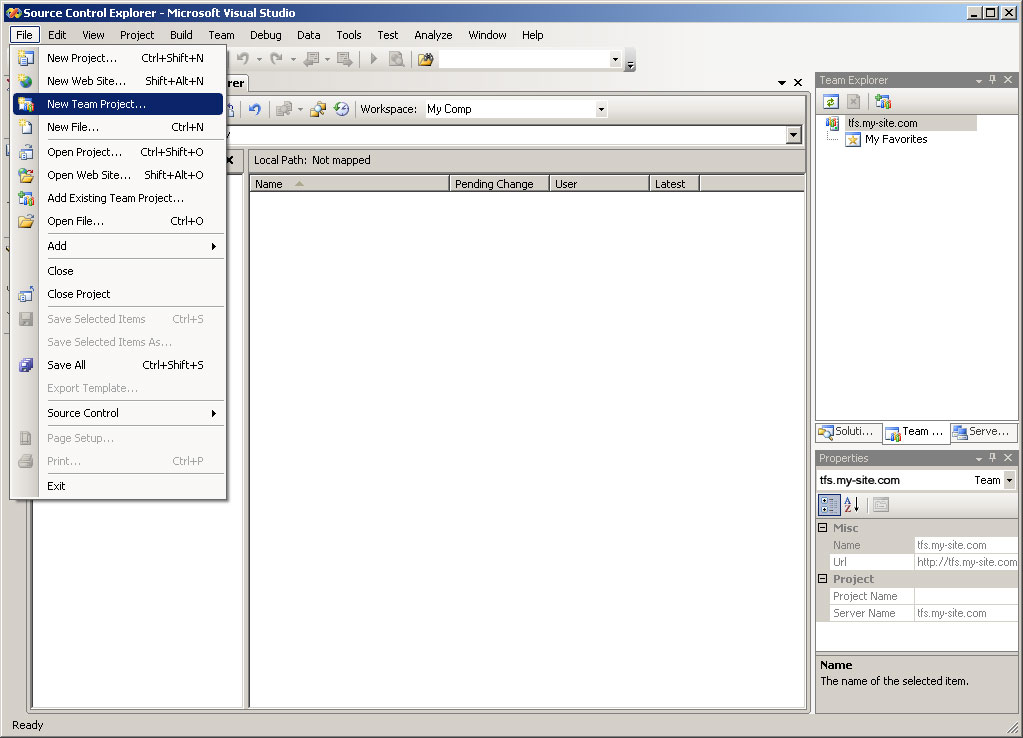
Task: Click the toolbar Redo arrow icon
Action: [x=277, y=59]
